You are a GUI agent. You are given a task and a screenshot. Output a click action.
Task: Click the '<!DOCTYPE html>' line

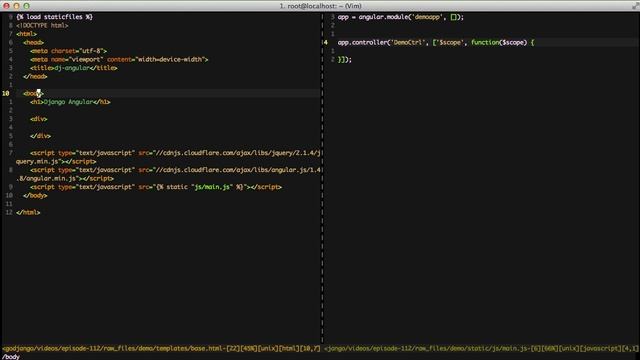coord(42,25)
